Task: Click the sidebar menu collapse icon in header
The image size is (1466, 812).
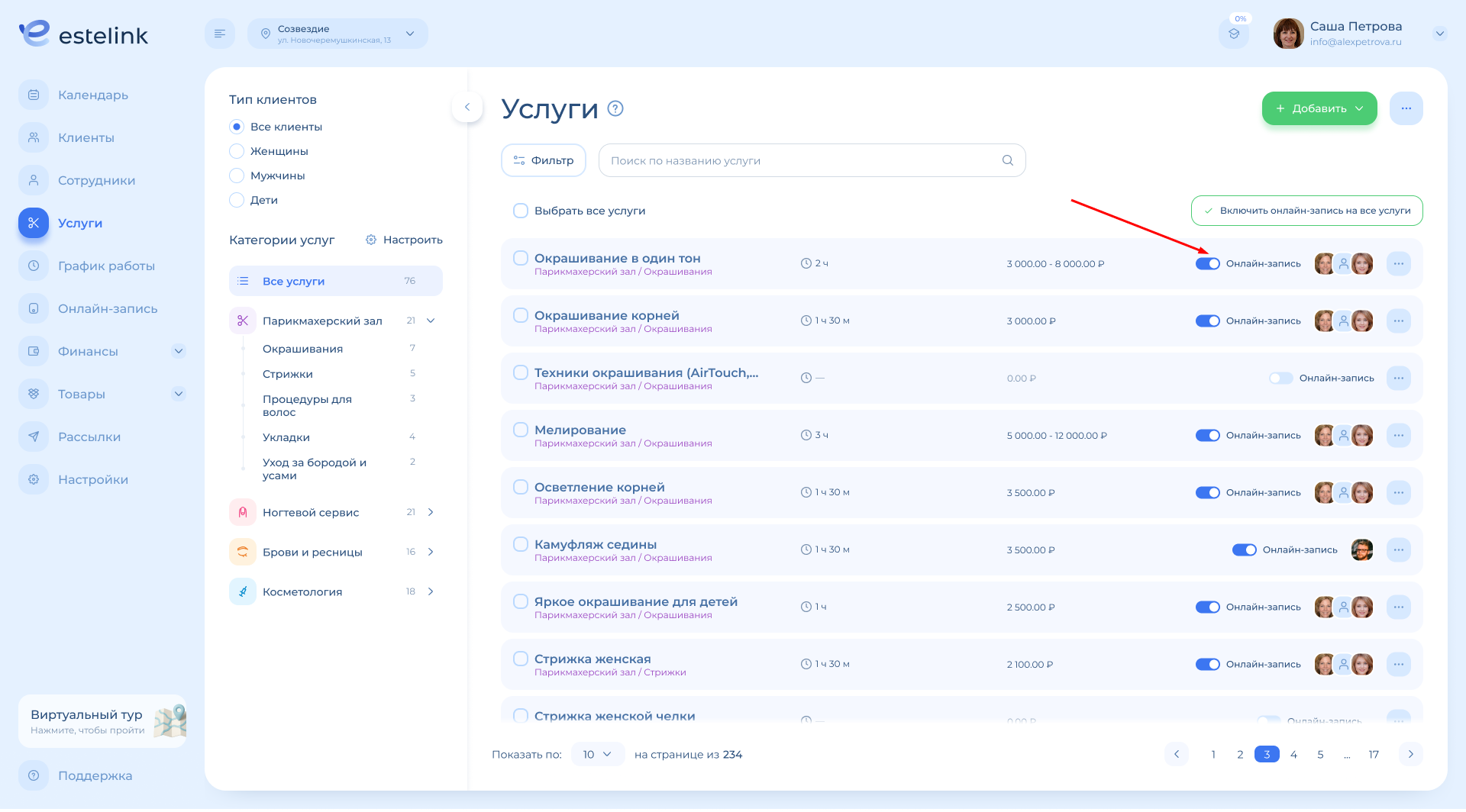Action: click(220, 34)
